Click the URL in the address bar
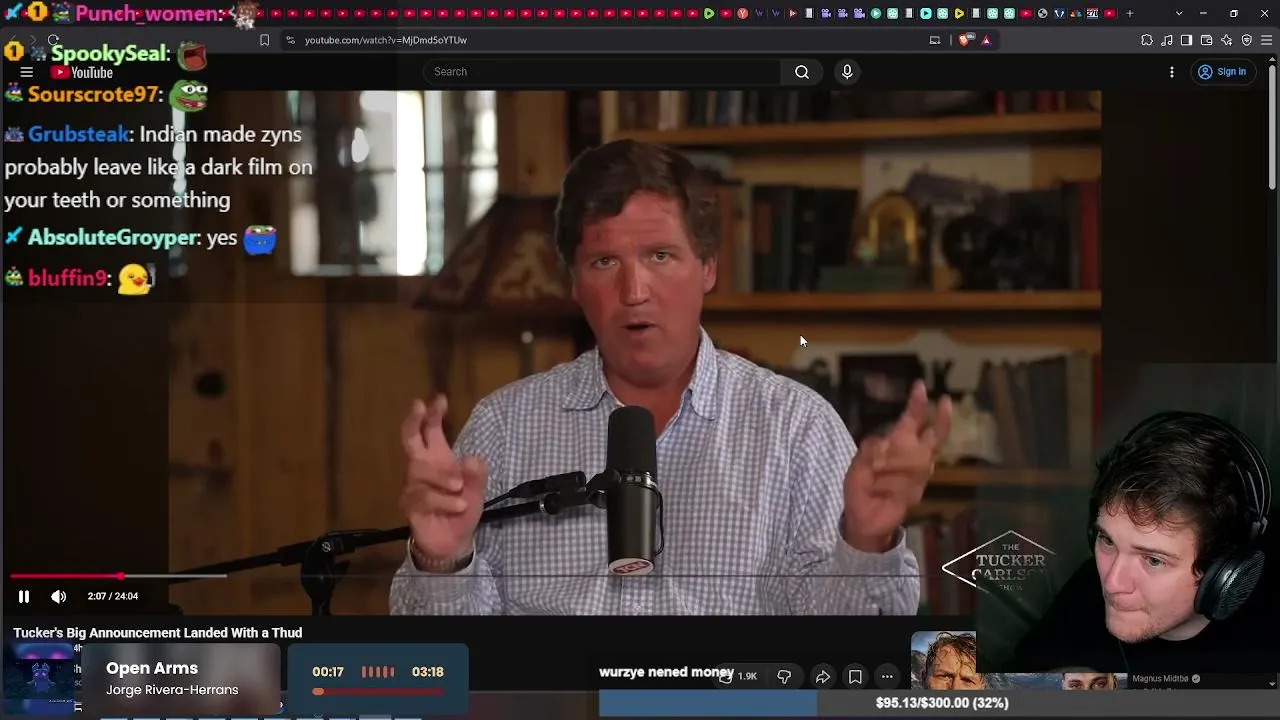This screenshot has height=720, width=1280. (x=386, y=40)
